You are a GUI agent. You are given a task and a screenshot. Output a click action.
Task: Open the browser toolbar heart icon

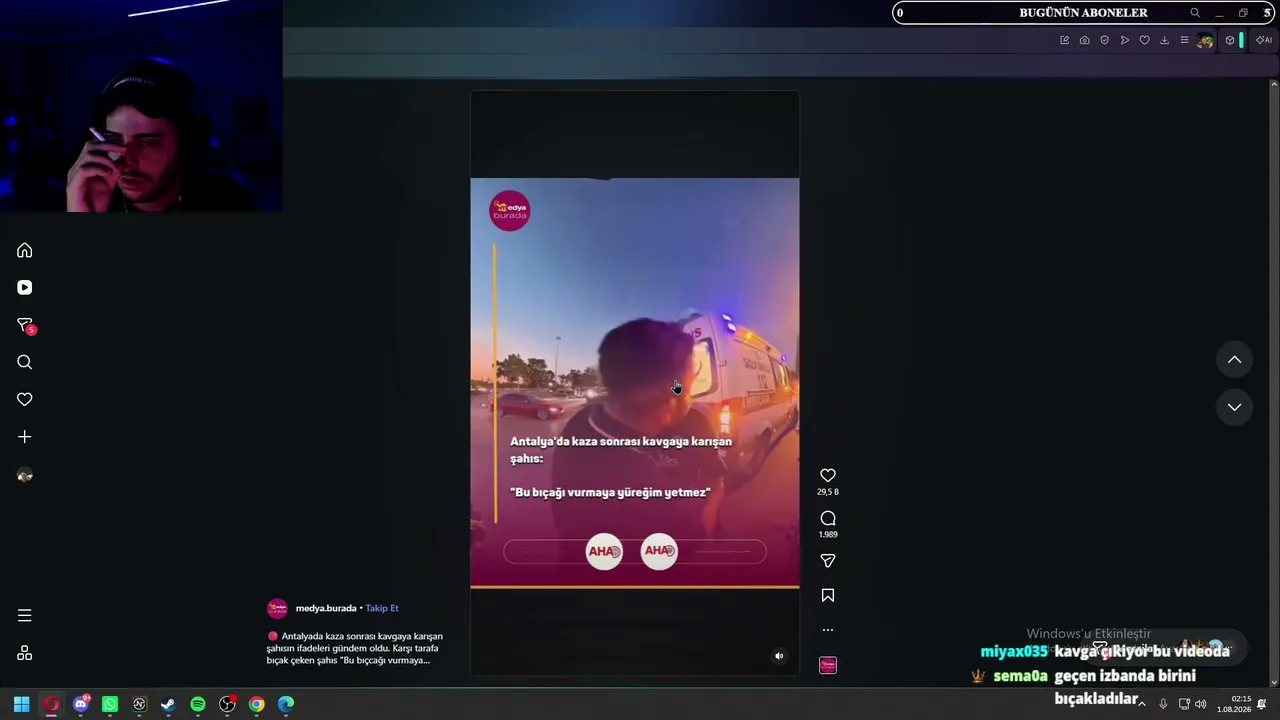[x=1144, y=40]
